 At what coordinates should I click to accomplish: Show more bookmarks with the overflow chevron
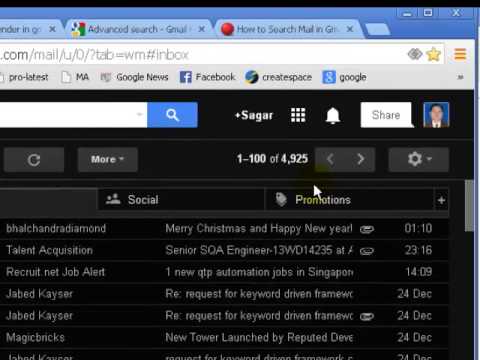(460, 77)
